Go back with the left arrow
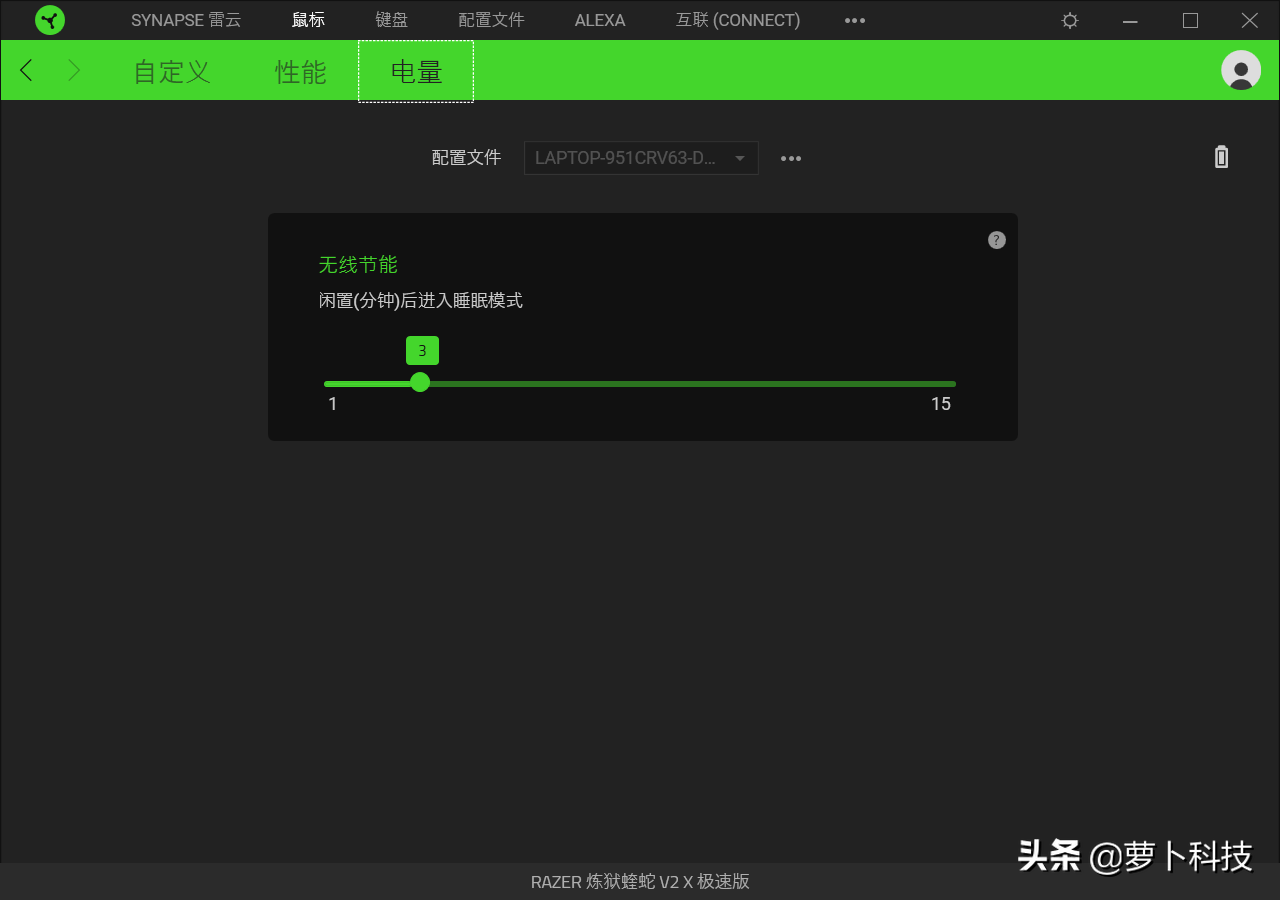 [x=27, y=70]
